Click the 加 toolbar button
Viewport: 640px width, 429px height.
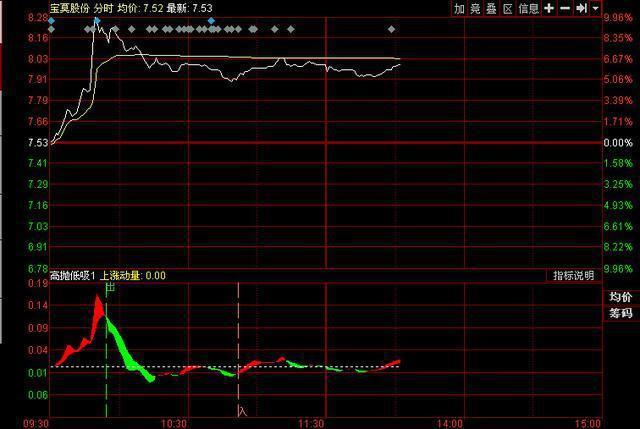point(459,8)
